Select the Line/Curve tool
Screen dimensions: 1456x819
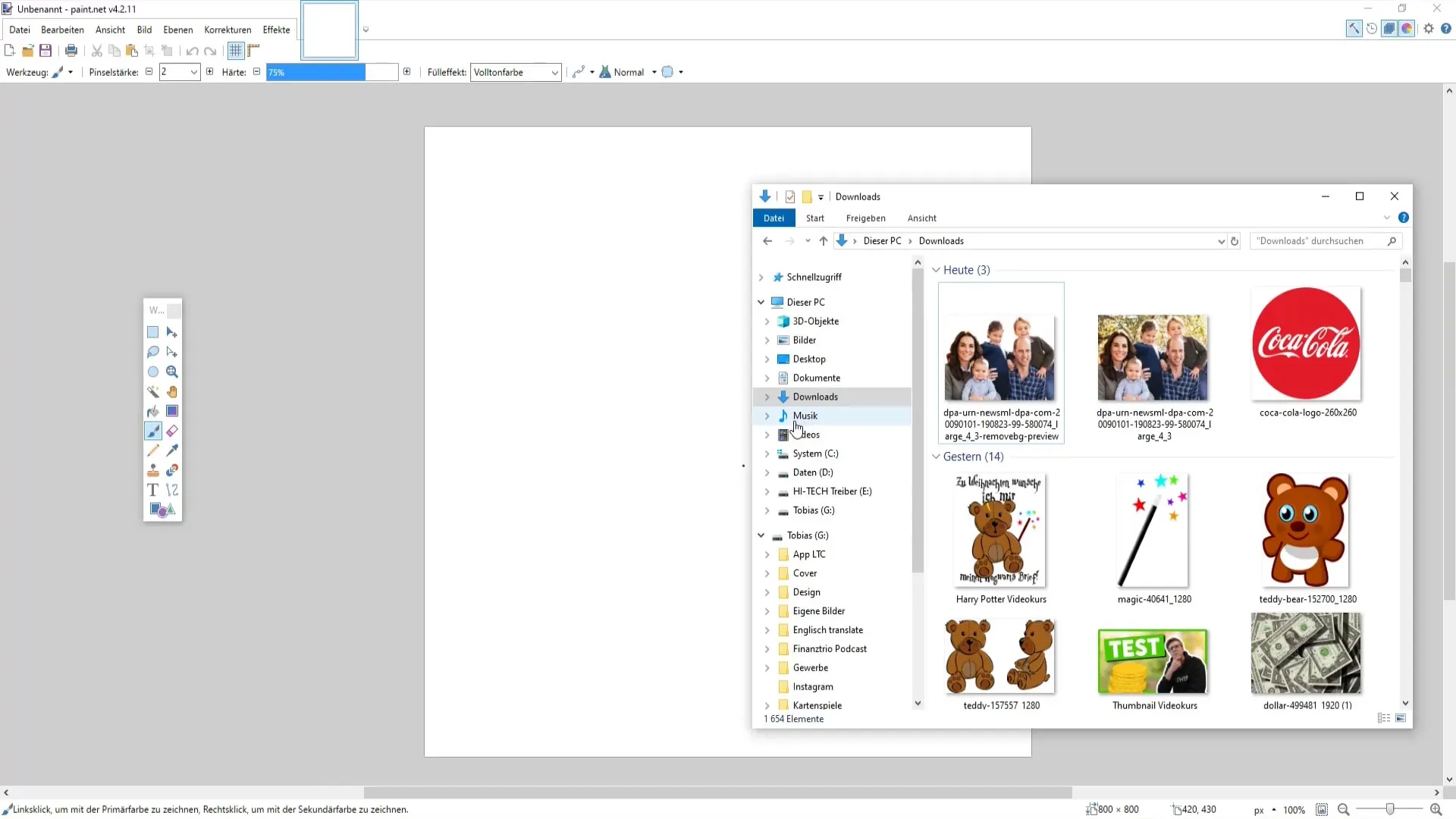click(x=172, y=490)
